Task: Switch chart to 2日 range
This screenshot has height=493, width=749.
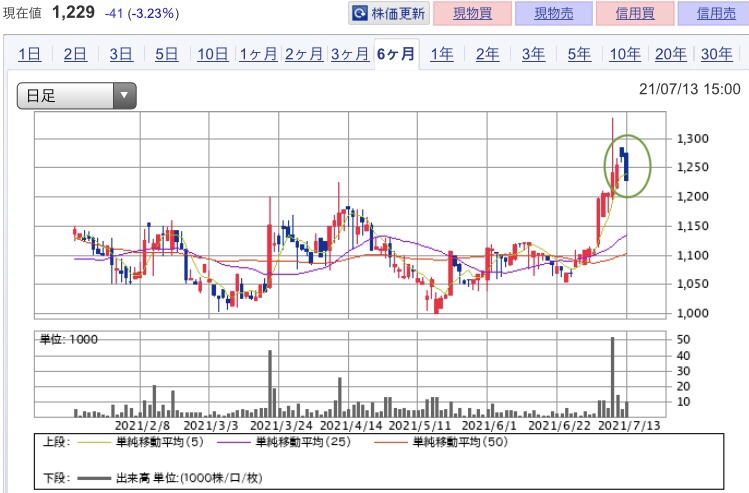Action: coord(75,54)
